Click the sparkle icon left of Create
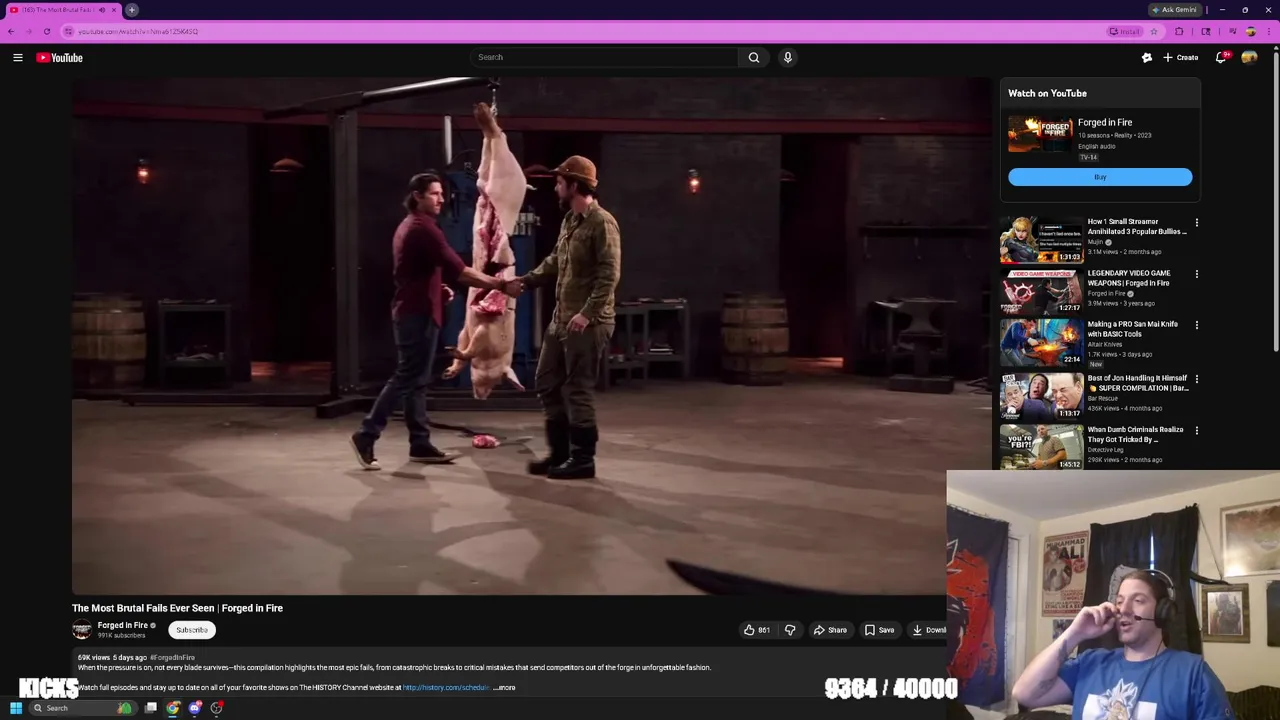Viewport: 1280px width, 720px height. tap(1147, 58)
